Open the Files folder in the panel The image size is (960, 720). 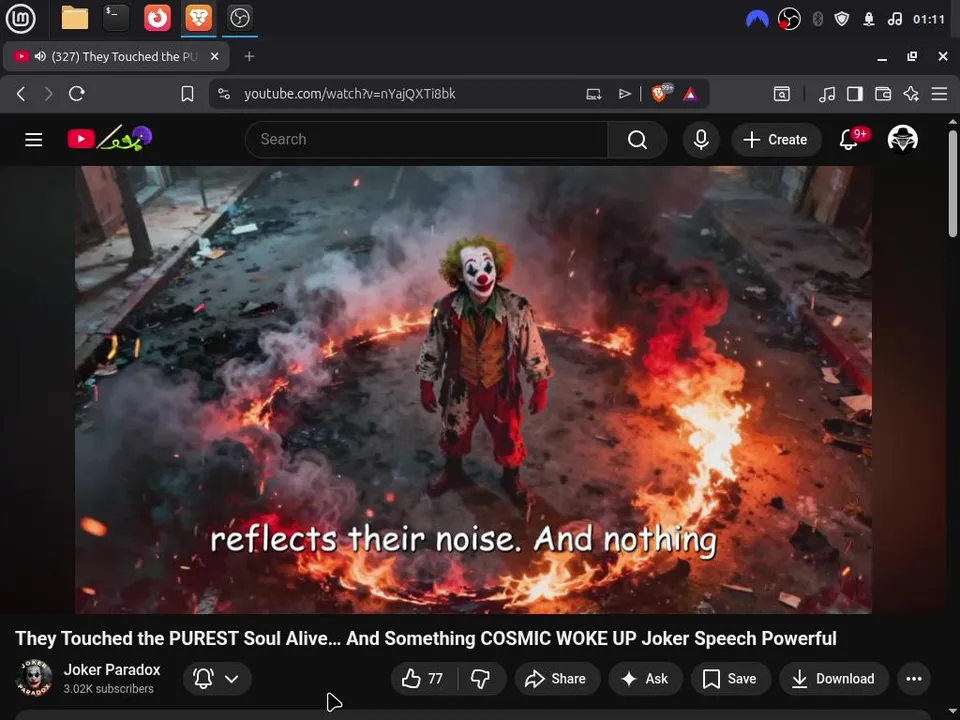[x=75, y=18]
